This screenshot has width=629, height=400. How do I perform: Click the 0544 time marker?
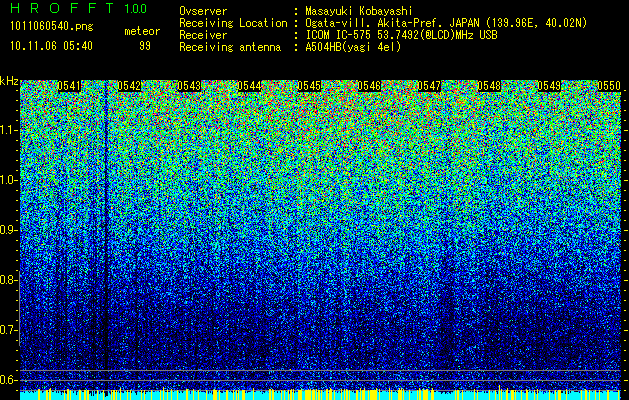(x=249, y=86)
